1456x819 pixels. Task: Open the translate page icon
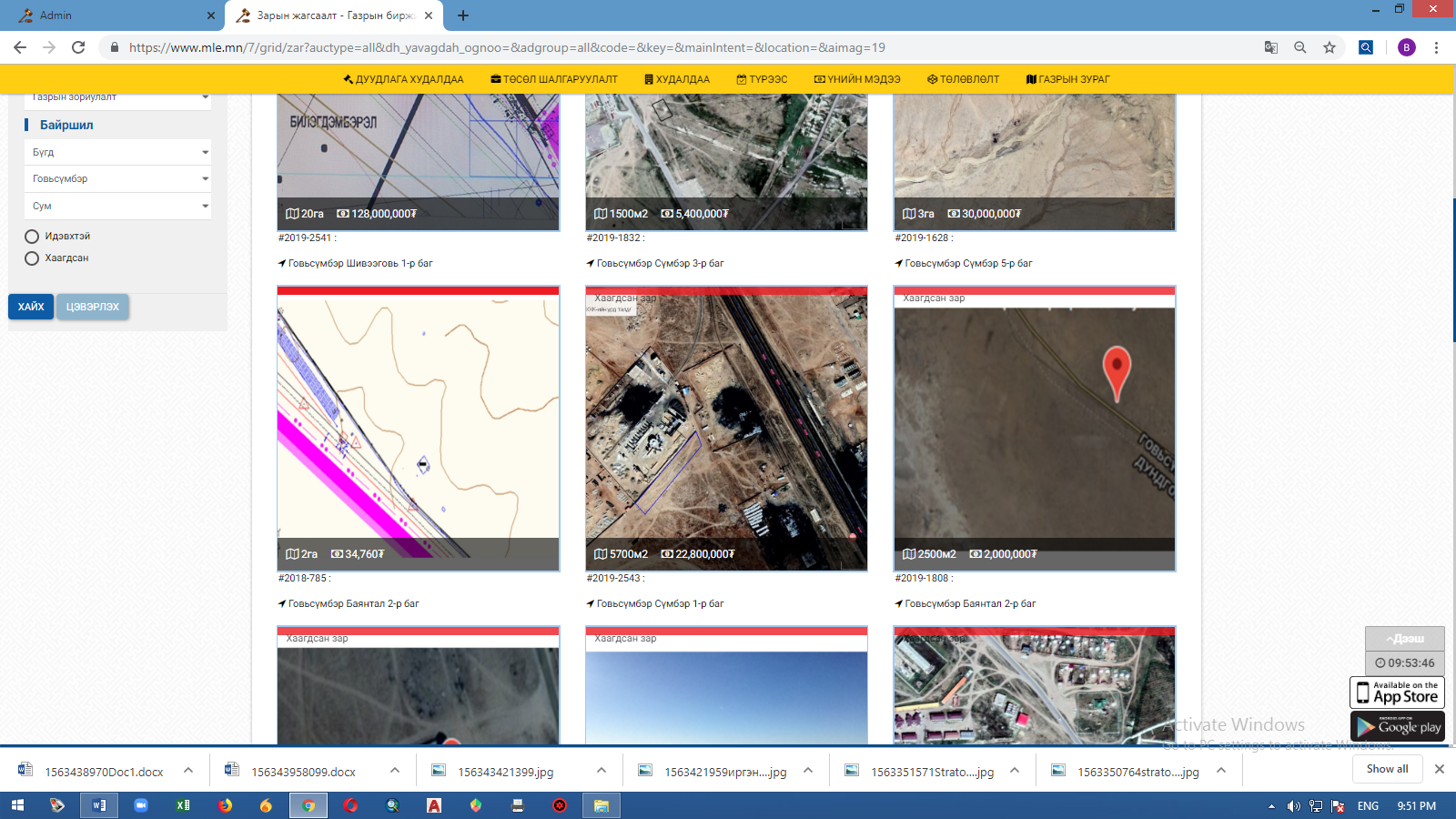(1271, 47)
